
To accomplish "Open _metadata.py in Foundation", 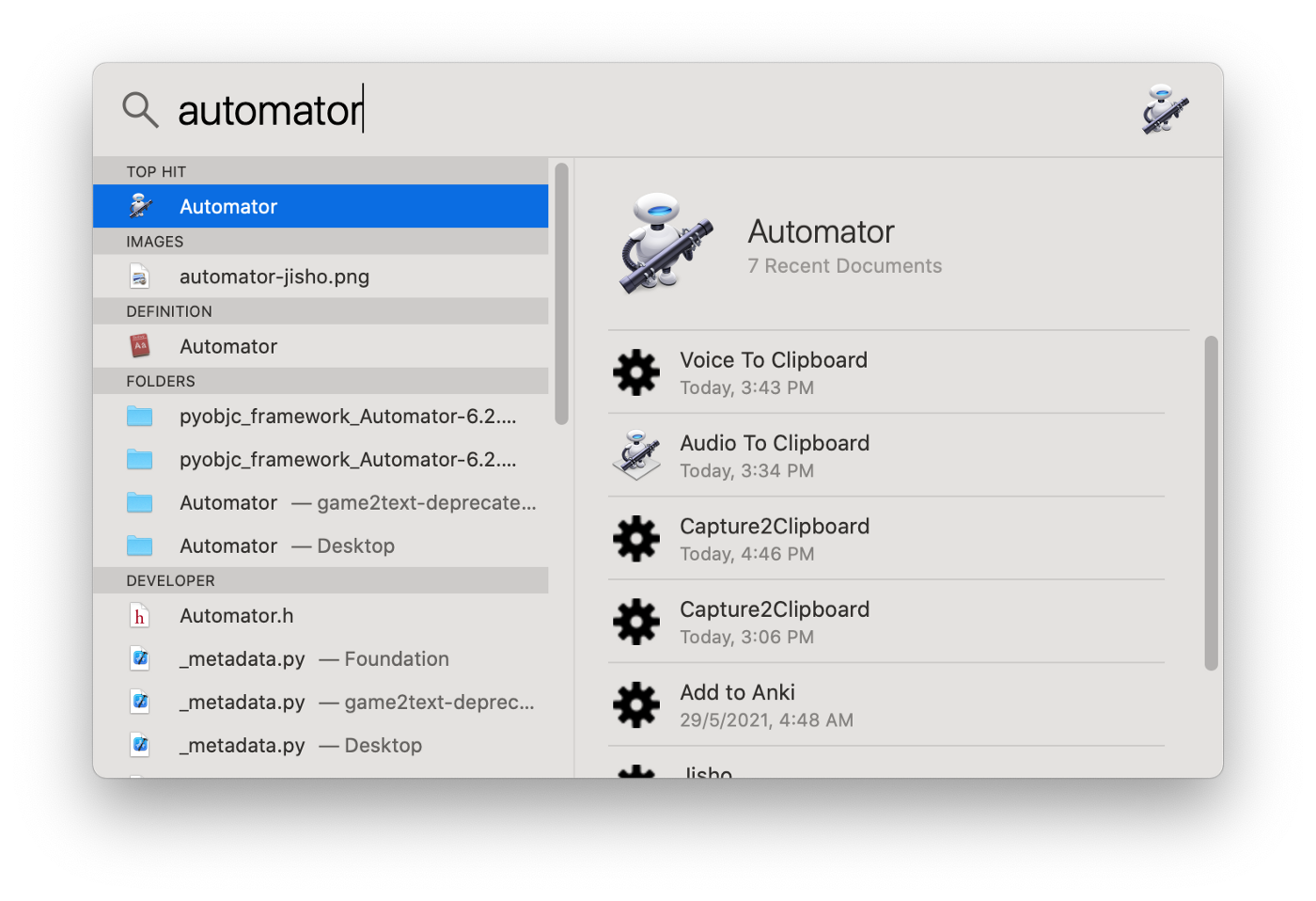I will click(x=321, y=658).
